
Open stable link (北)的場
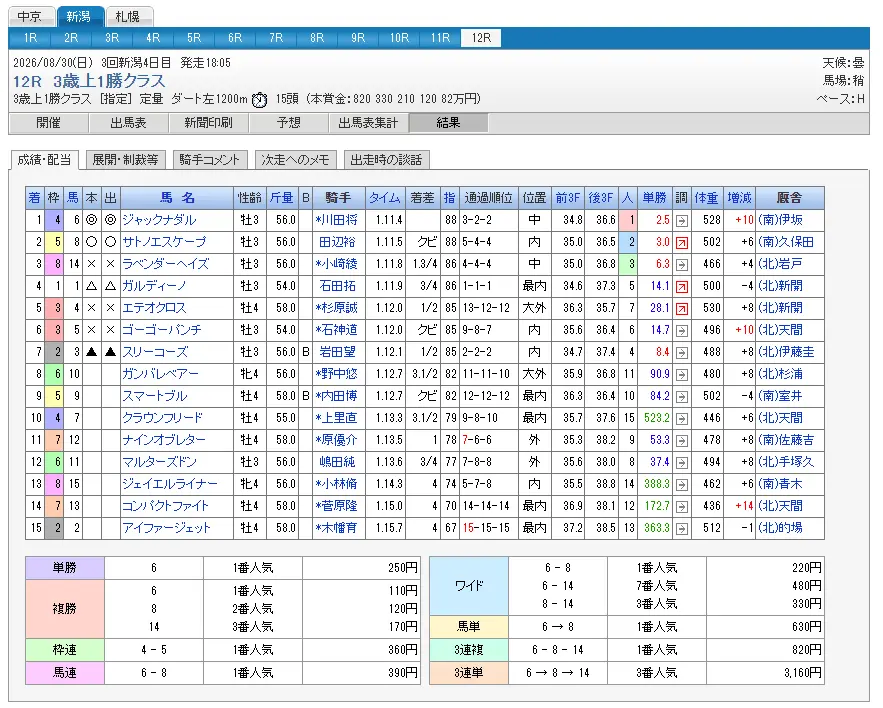point(781,528)
